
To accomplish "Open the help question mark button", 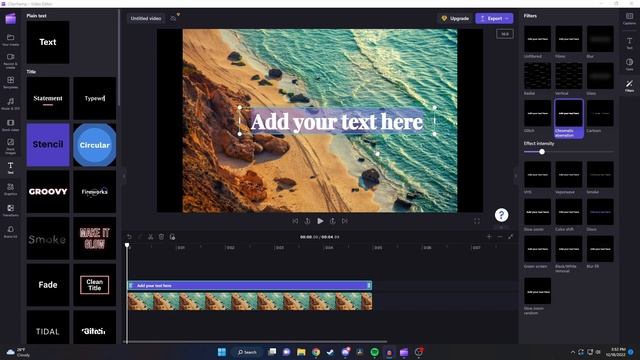I will click(x=501, y=215).
